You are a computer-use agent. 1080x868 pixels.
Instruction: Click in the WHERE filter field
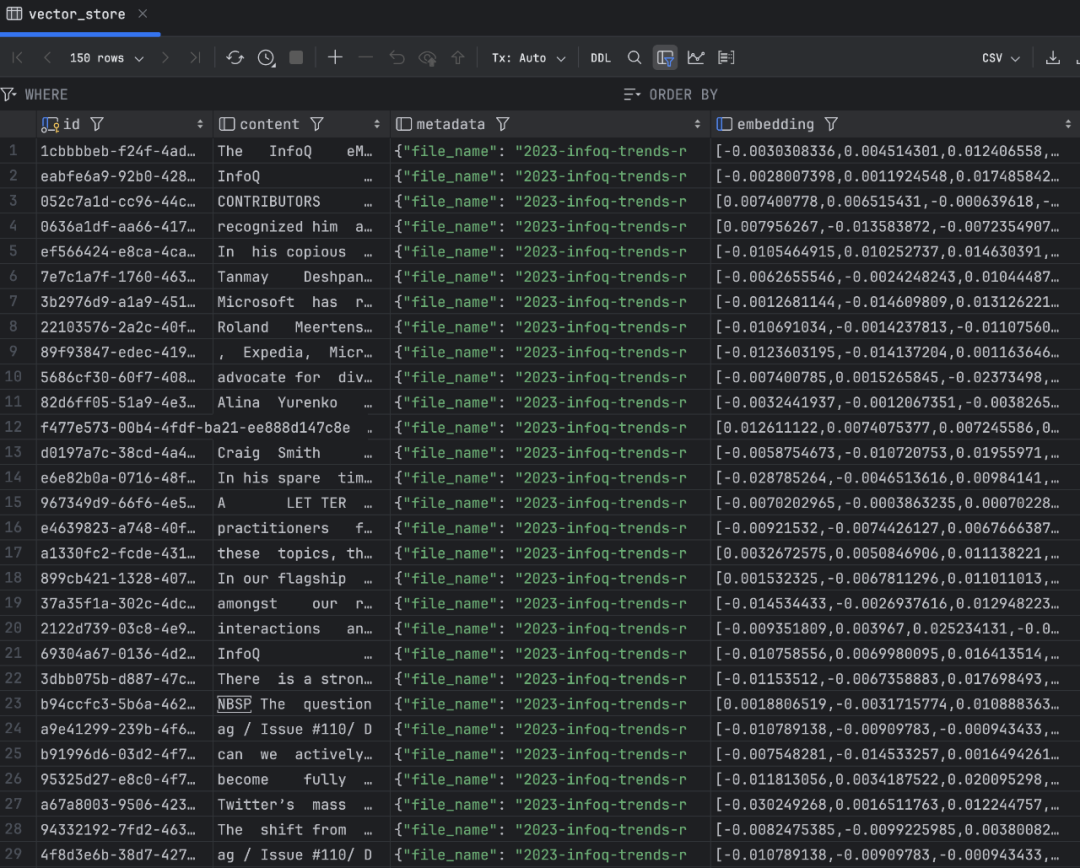click(300, 94)
